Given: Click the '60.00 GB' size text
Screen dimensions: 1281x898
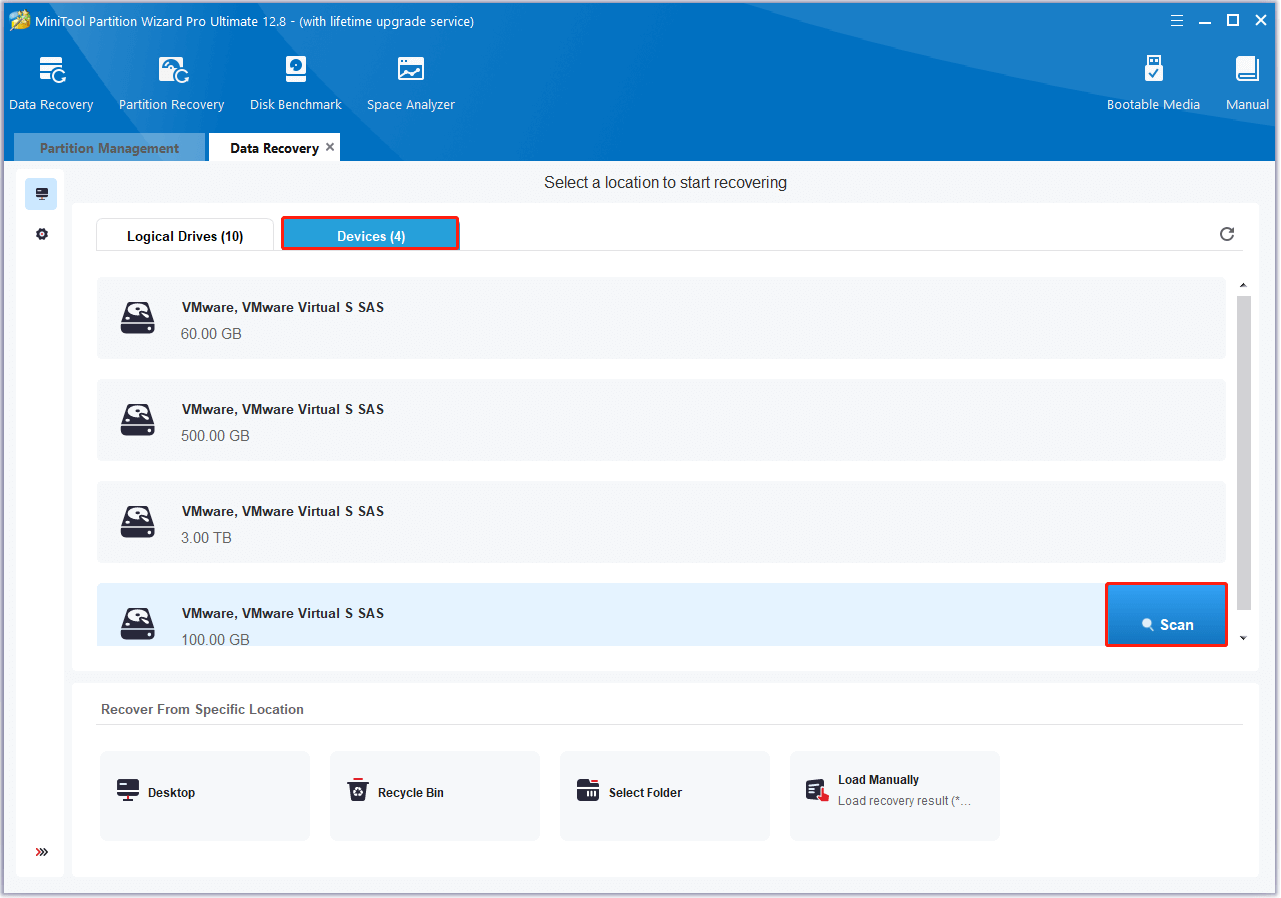Looking at the screenshot, I should pyautogui.click(x=211, y=334).
